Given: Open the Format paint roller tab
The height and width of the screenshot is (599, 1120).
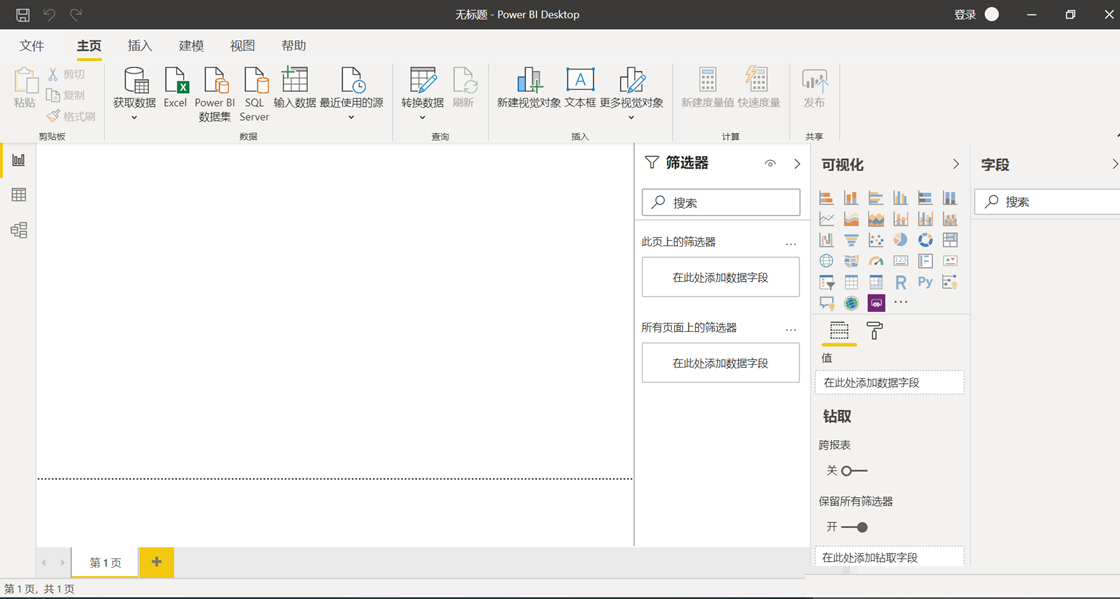Looking at the screenshot, I should tap(874, 331).
